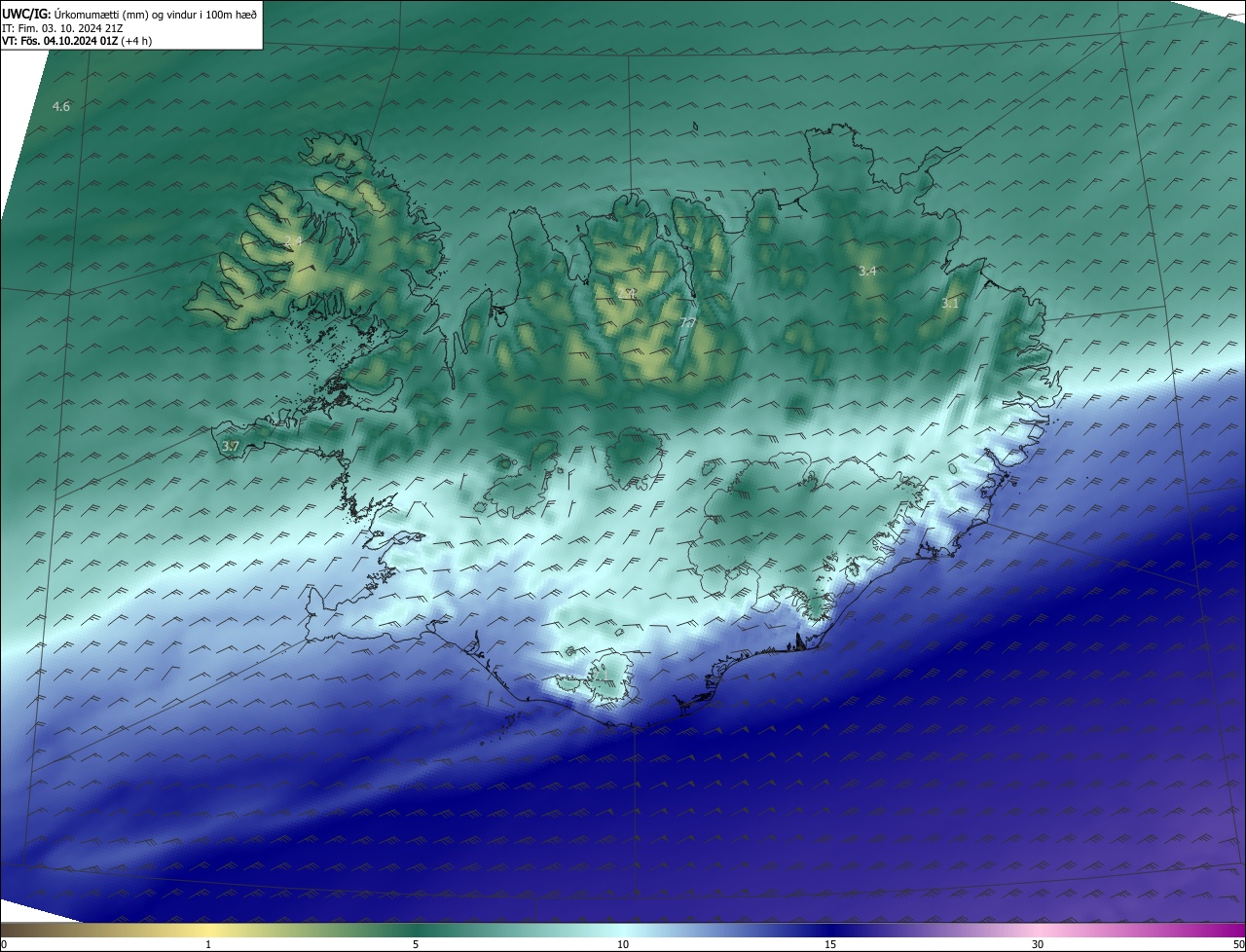Click the color scale tick labelled 15
Screen dimensions: 1246x952
[x=830, y=944]
